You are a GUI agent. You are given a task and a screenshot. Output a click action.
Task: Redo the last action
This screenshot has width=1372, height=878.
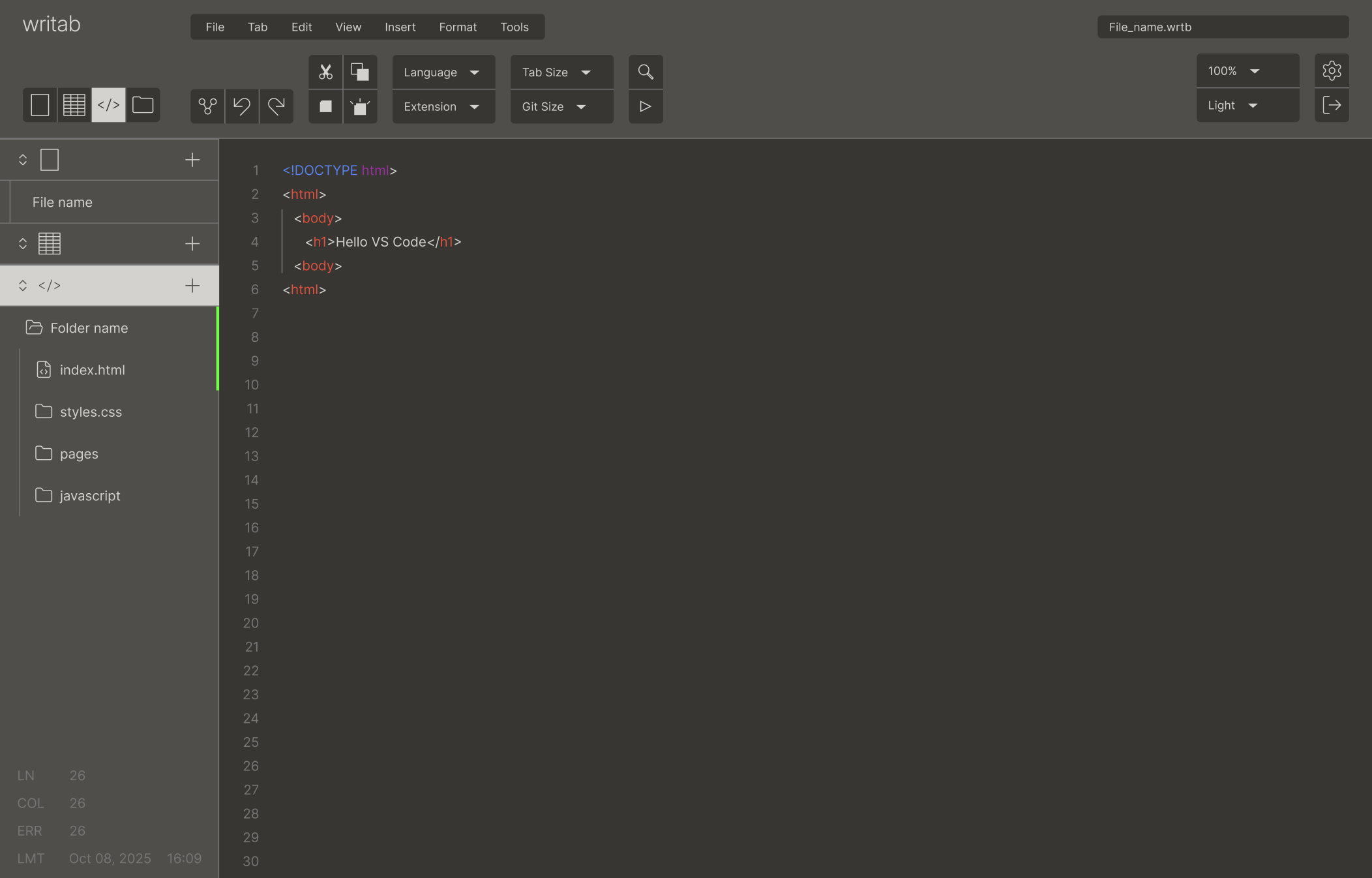pyautogui.click(x=276, y=106)
